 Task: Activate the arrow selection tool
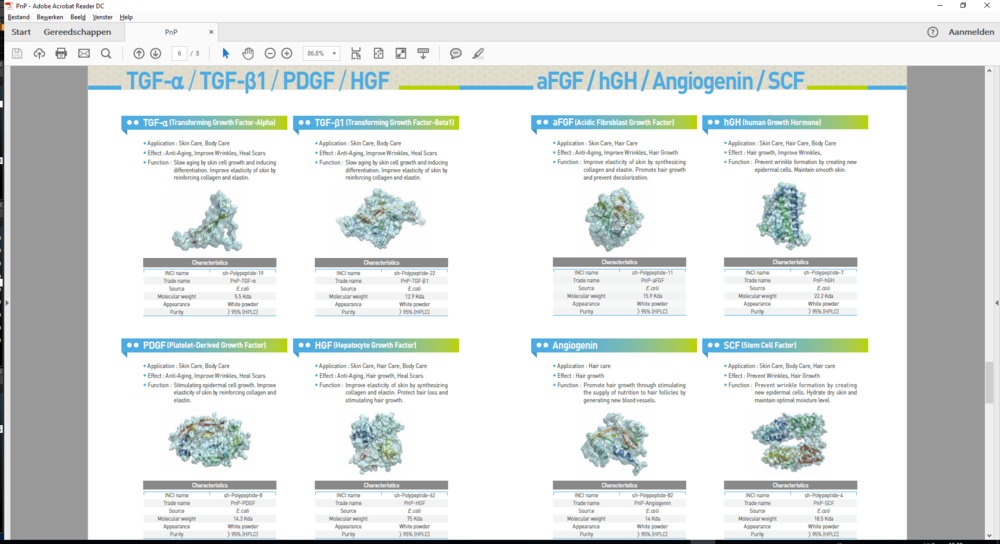pyautogui.click(x=226, y=53)
